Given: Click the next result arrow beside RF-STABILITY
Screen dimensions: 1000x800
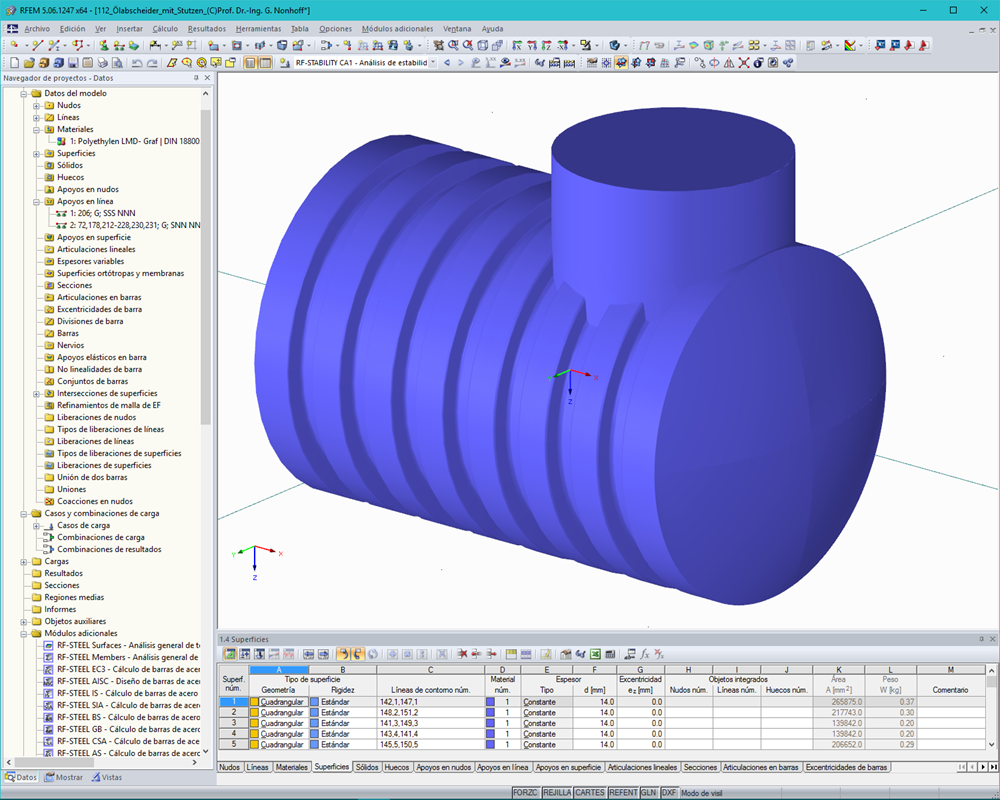Looking at the screenshot, I should coord(460,63).
